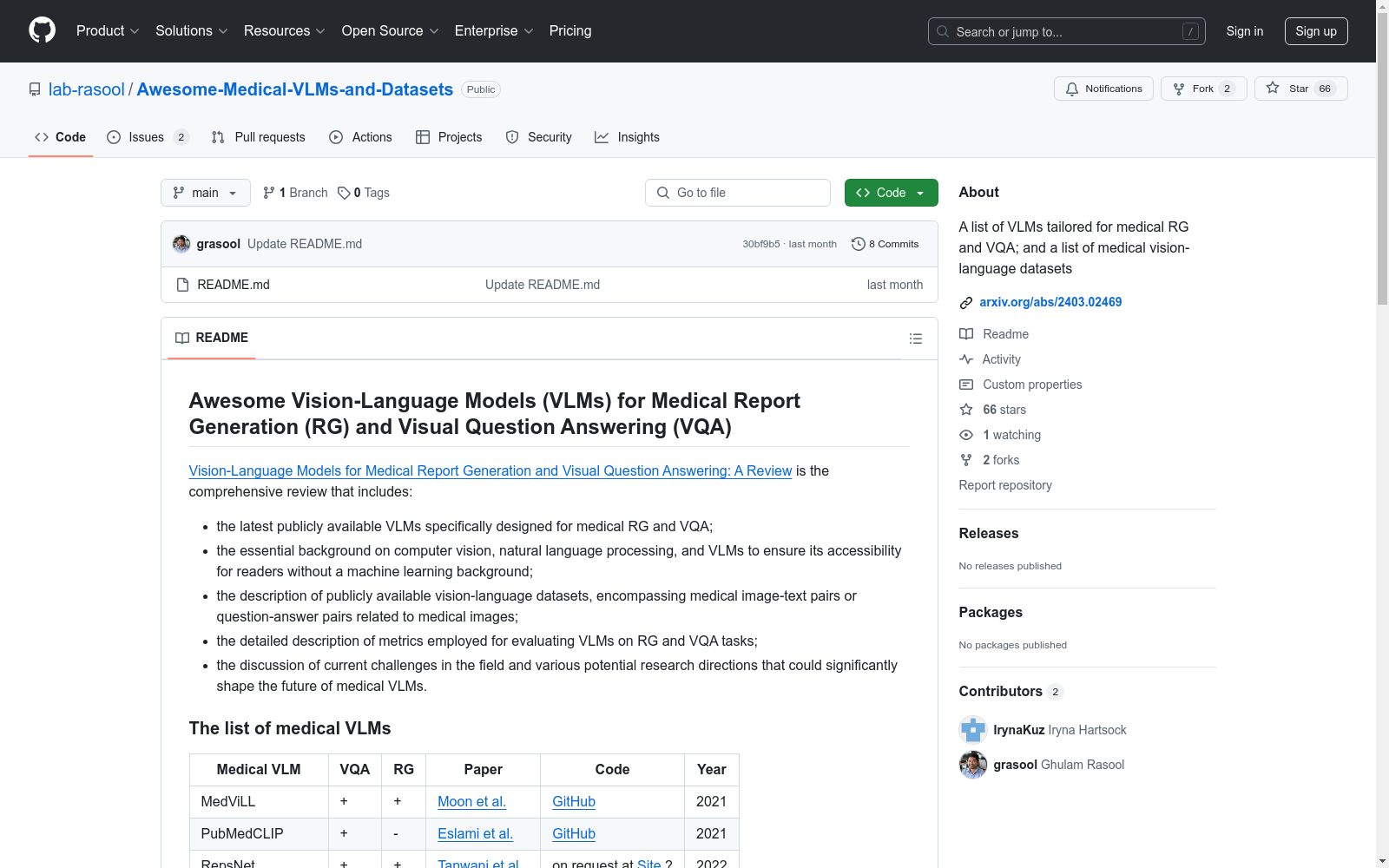Click the commit history clock icon
The image size is (1389, 868).
859,244
